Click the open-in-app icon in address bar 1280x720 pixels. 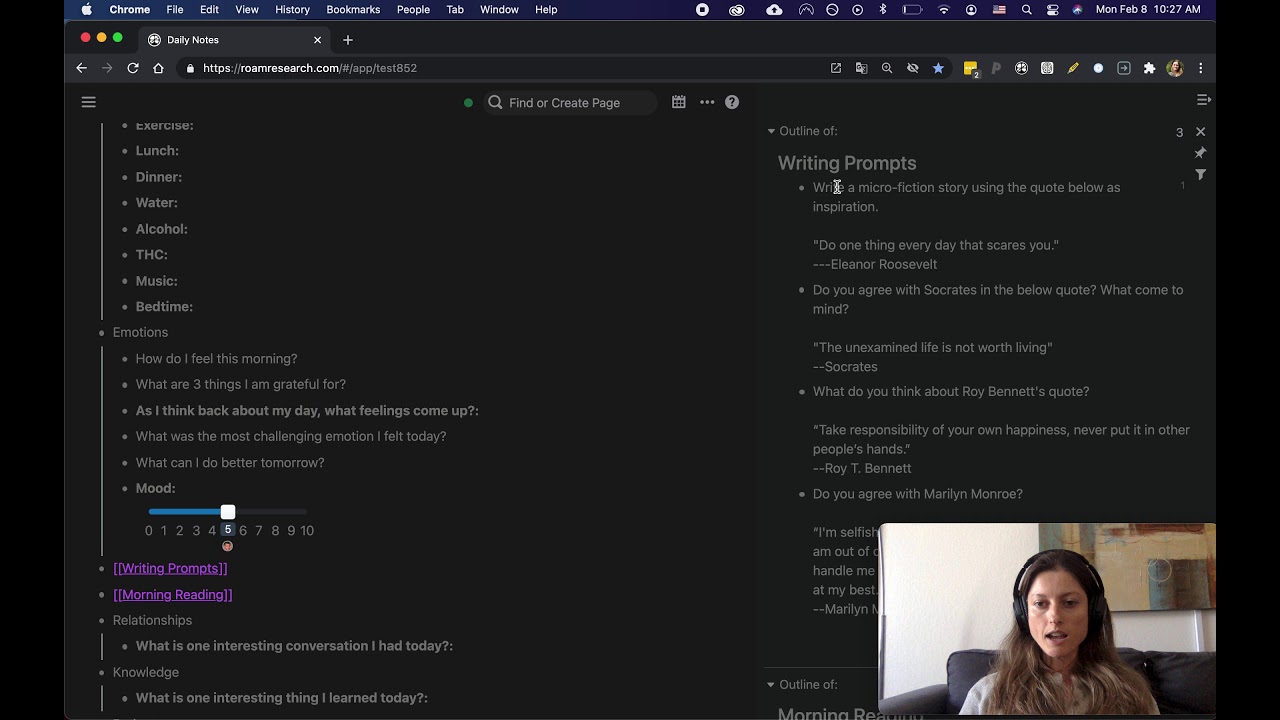(x=836, y=68)
